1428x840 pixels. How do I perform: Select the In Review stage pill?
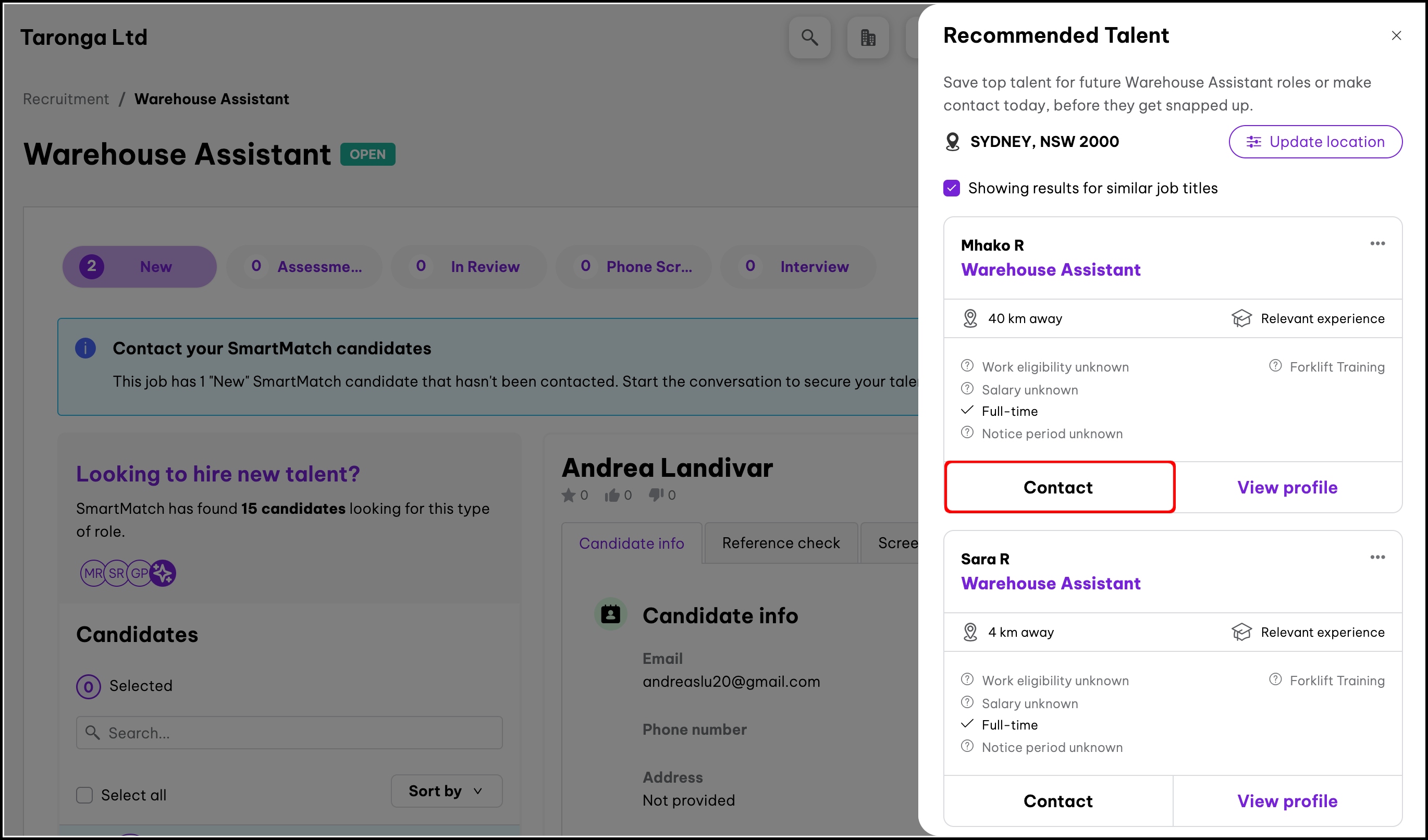pos(469,267)
